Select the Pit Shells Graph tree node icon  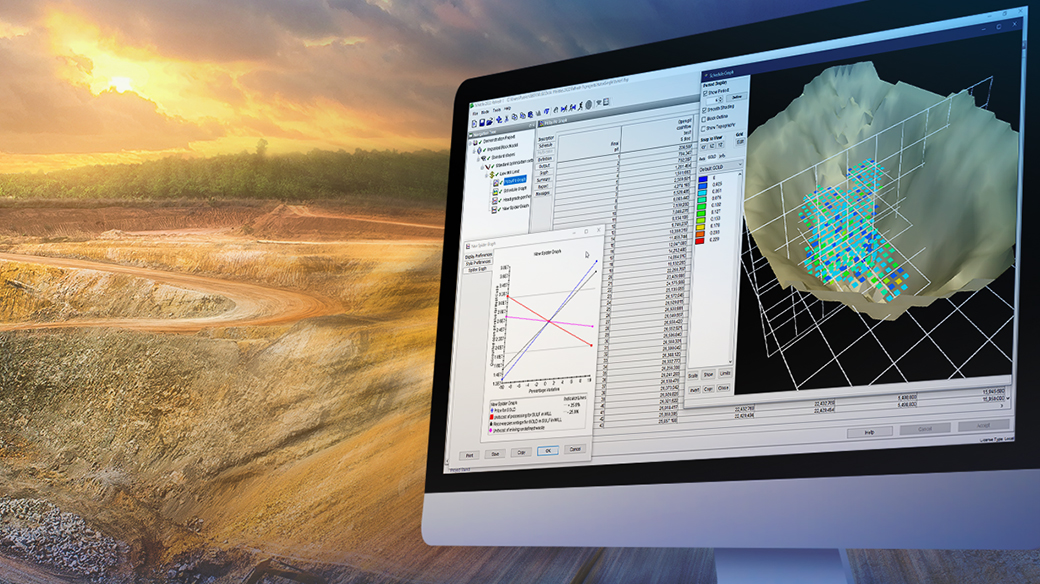(495, 182)
